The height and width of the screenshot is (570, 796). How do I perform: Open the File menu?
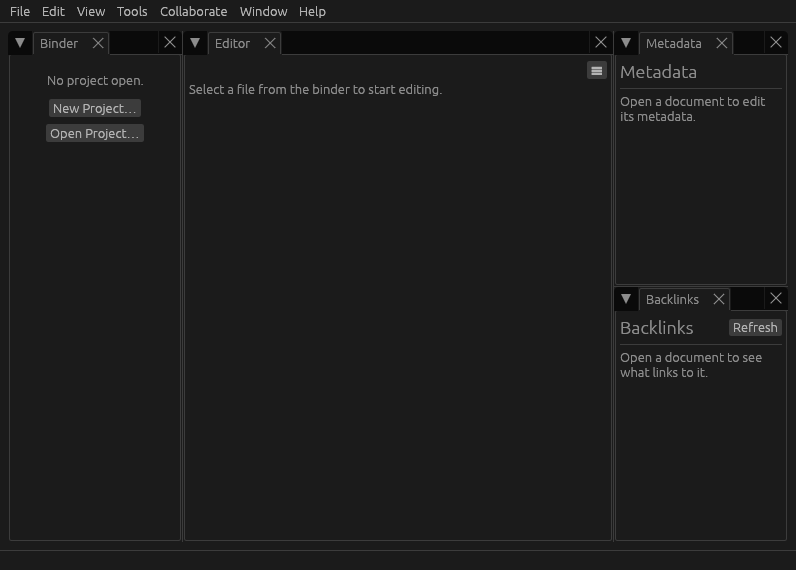(20, 11)
